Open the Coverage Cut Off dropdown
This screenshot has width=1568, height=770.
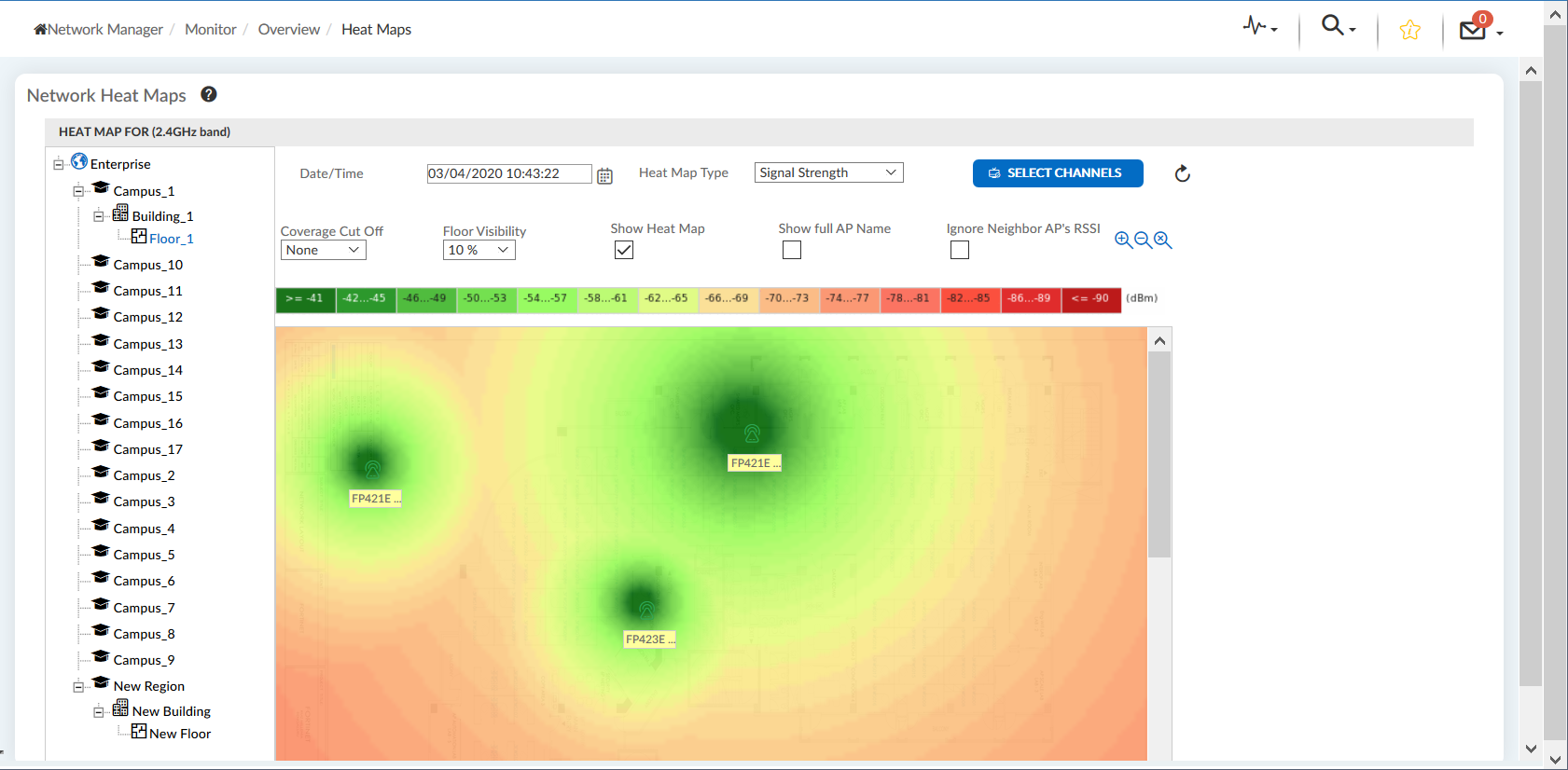[x=323, y=250]
